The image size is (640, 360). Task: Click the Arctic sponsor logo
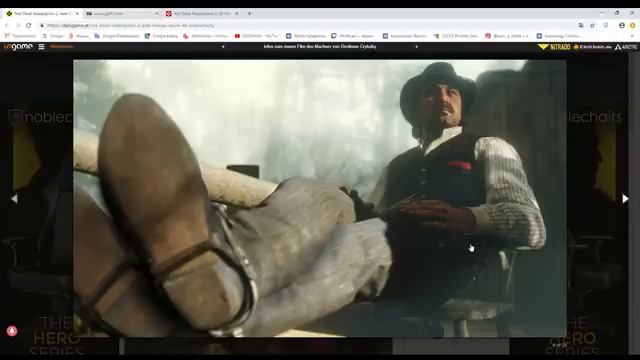click(626, 47)
